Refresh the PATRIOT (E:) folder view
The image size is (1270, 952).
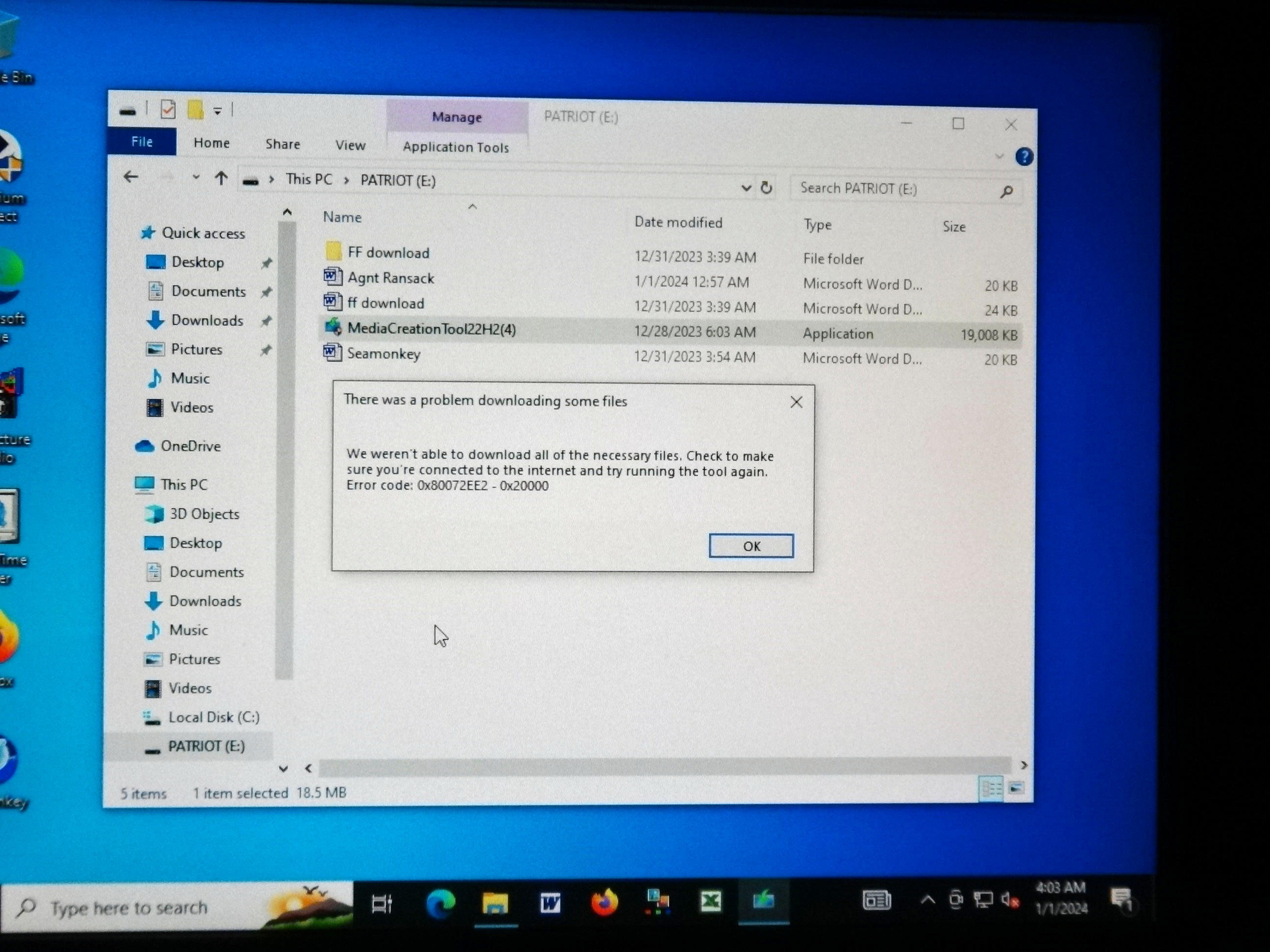point(766,188)
